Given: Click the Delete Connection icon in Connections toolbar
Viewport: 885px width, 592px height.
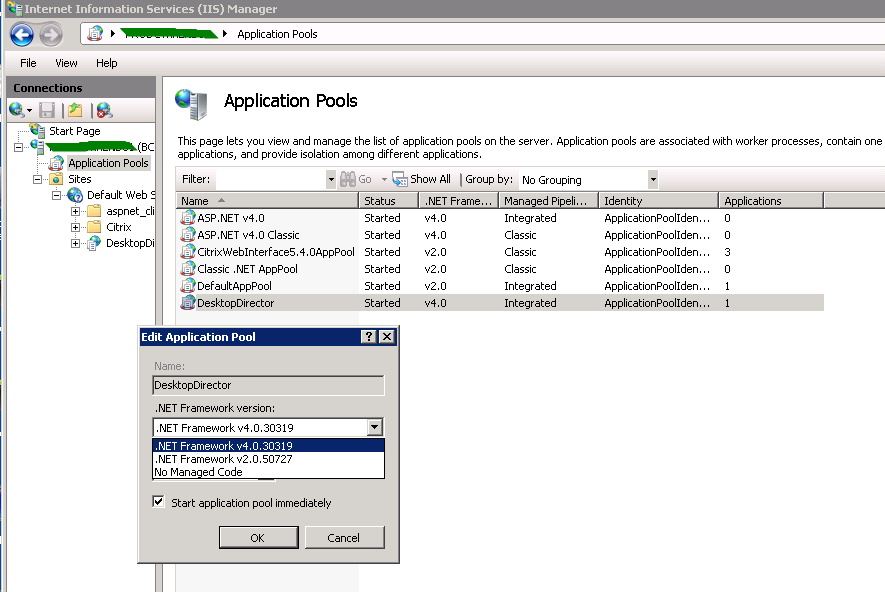Looking at the screenshot, I should (104, 110).
